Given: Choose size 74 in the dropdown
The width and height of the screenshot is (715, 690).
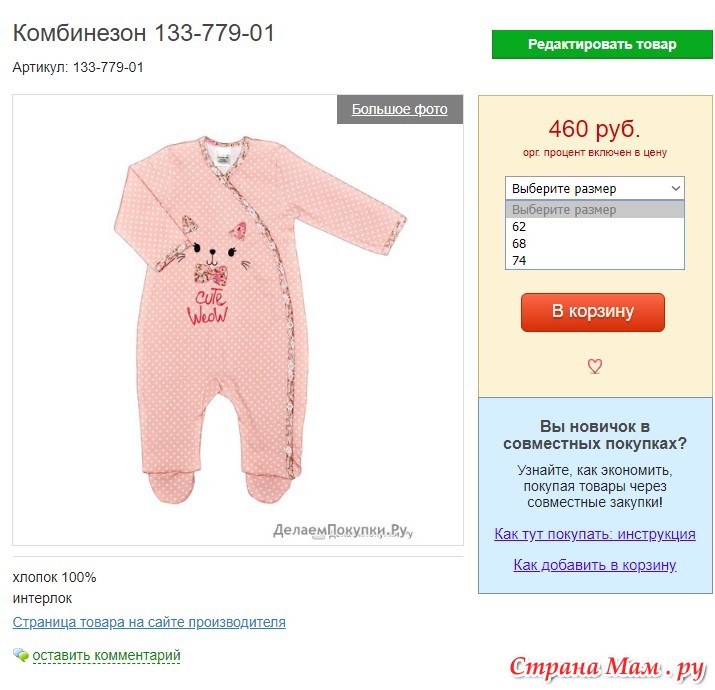Looking at the screenshot, I should pyautogui.click(x=595, y=260).
